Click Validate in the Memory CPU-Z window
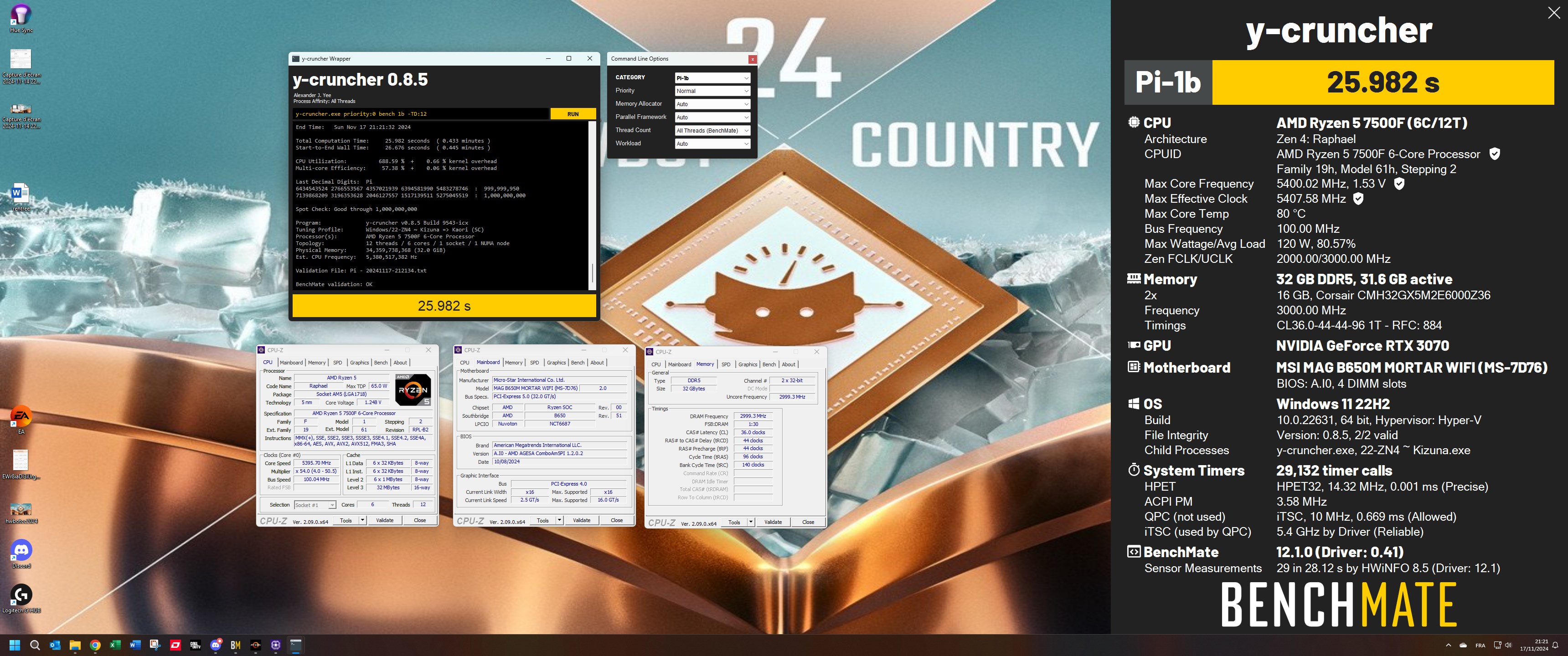 pos(773,522)
